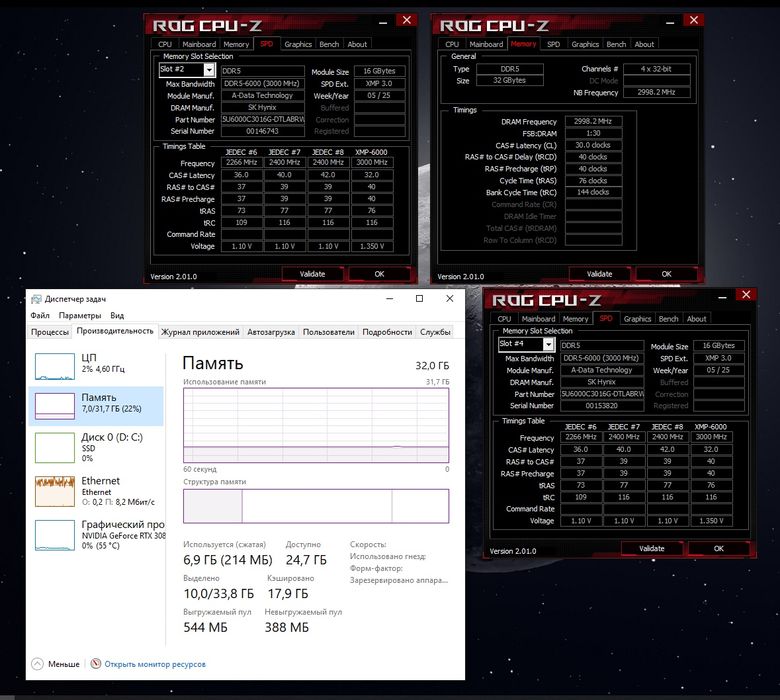Viewport: 780px width, 700px height.
Task: Switch to the Пользователи tab
Action: (328, 332)
